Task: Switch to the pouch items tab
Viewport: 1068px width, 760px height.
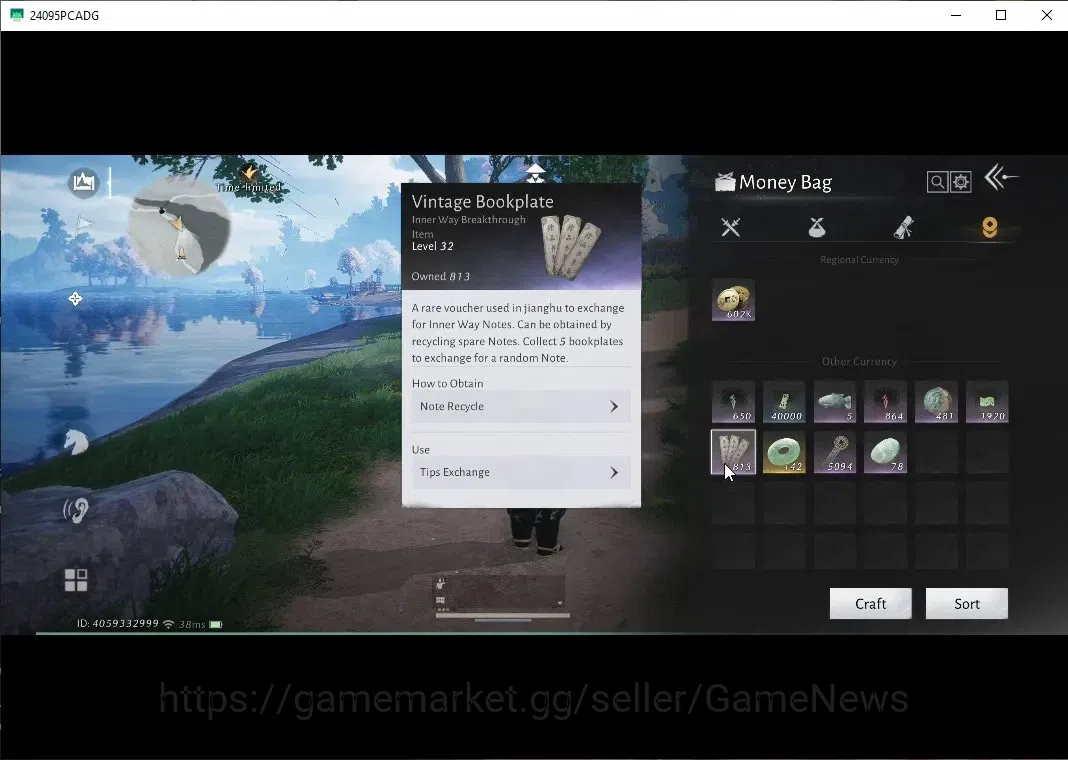Action: click(x=817, y=227)
